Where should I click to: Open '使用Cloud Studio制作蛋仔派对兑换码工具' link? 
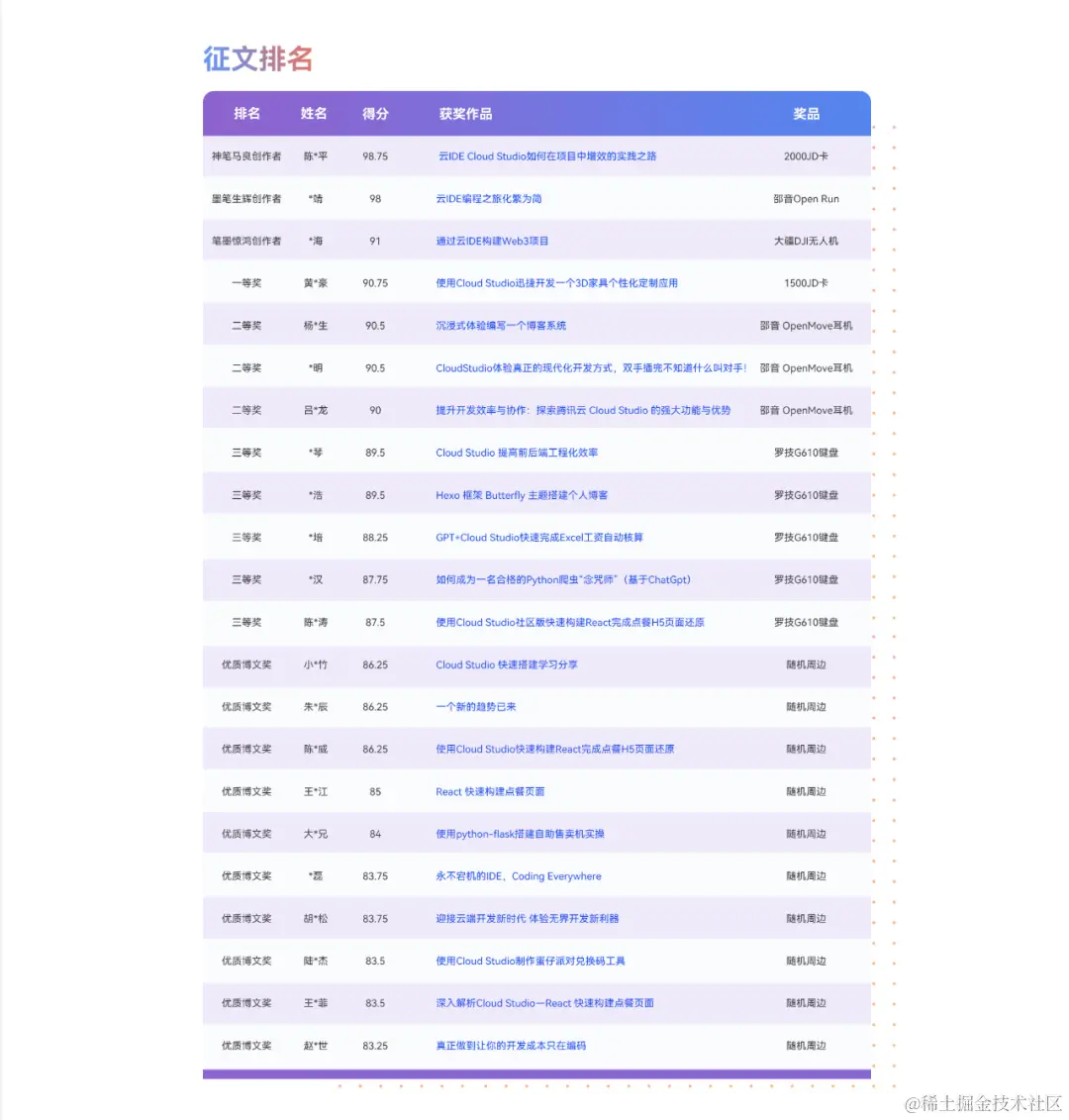click(x=530, y=962)
